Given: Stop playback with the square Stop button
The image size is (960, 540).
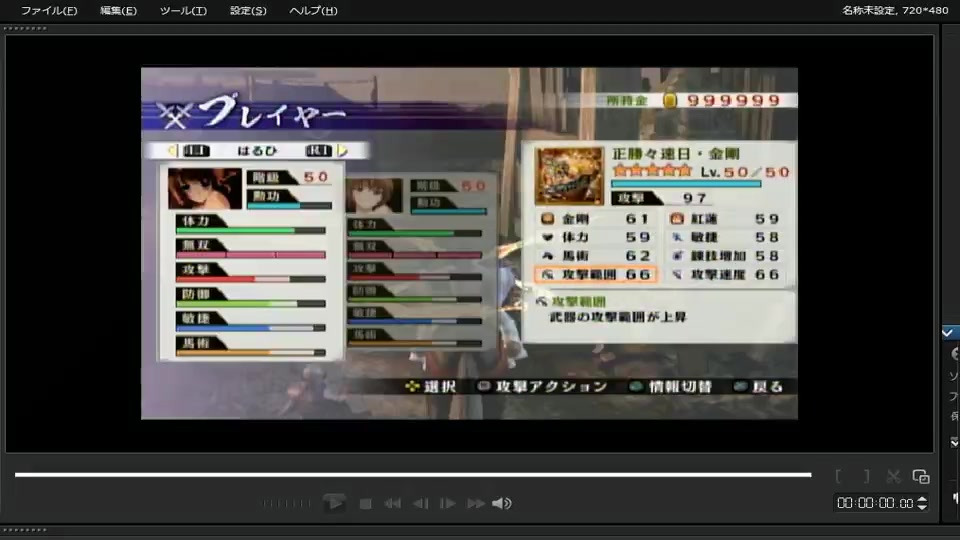Looking at the screenshot, I should 366,504.
